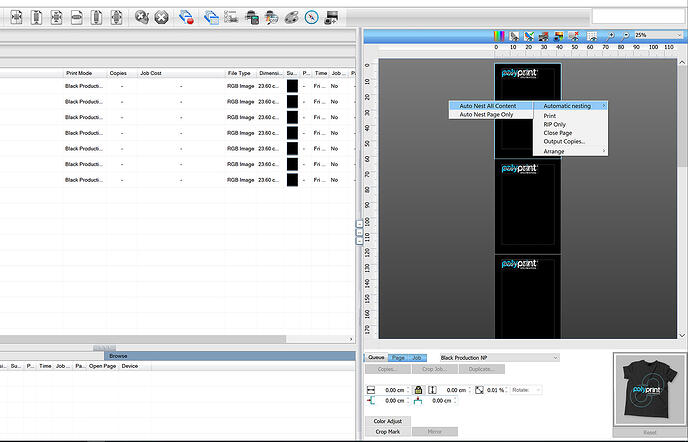Click the fifth page icon with vertical bar

tap(96, 18)
